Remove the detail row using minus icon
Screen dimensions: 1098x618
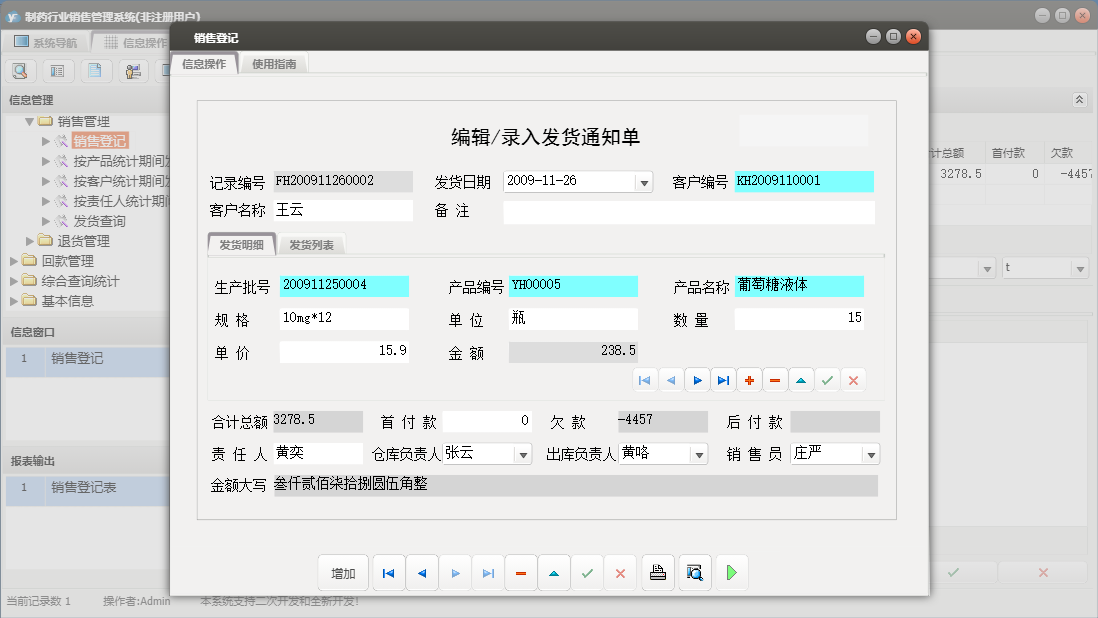[775, 380]
